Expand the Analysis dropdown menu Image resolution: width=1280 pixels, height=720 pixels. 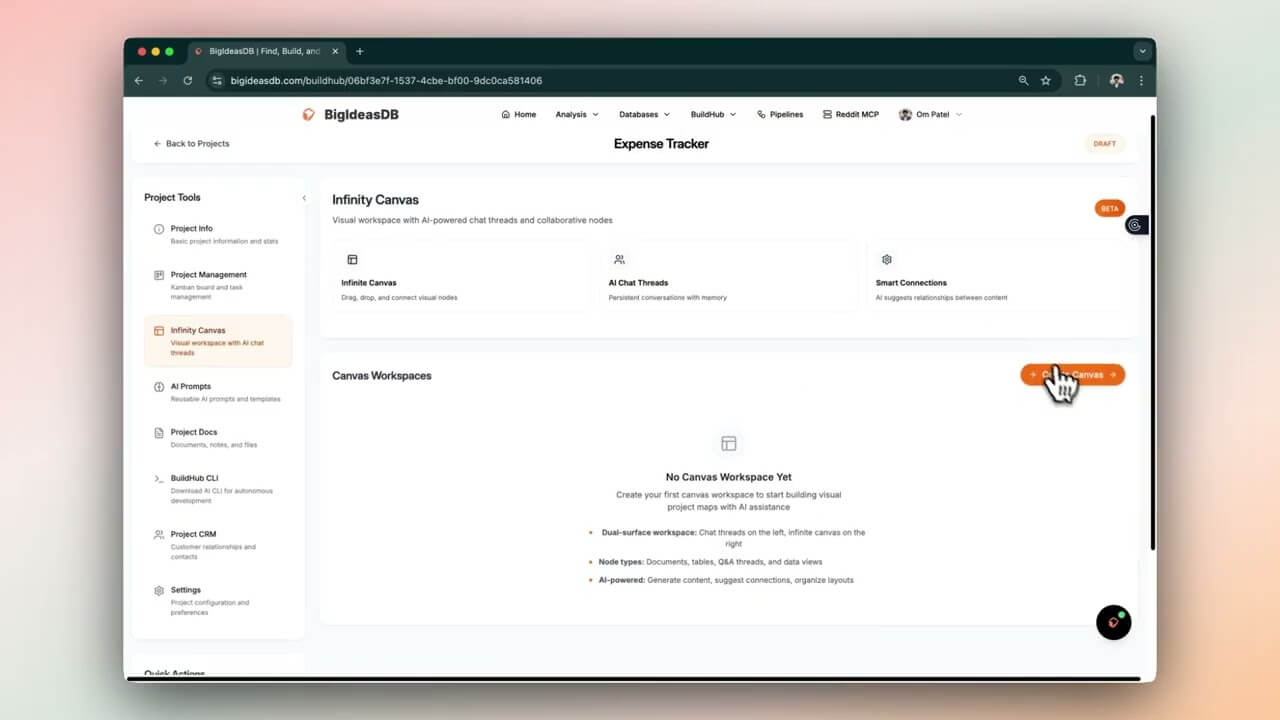coord(577,115)
